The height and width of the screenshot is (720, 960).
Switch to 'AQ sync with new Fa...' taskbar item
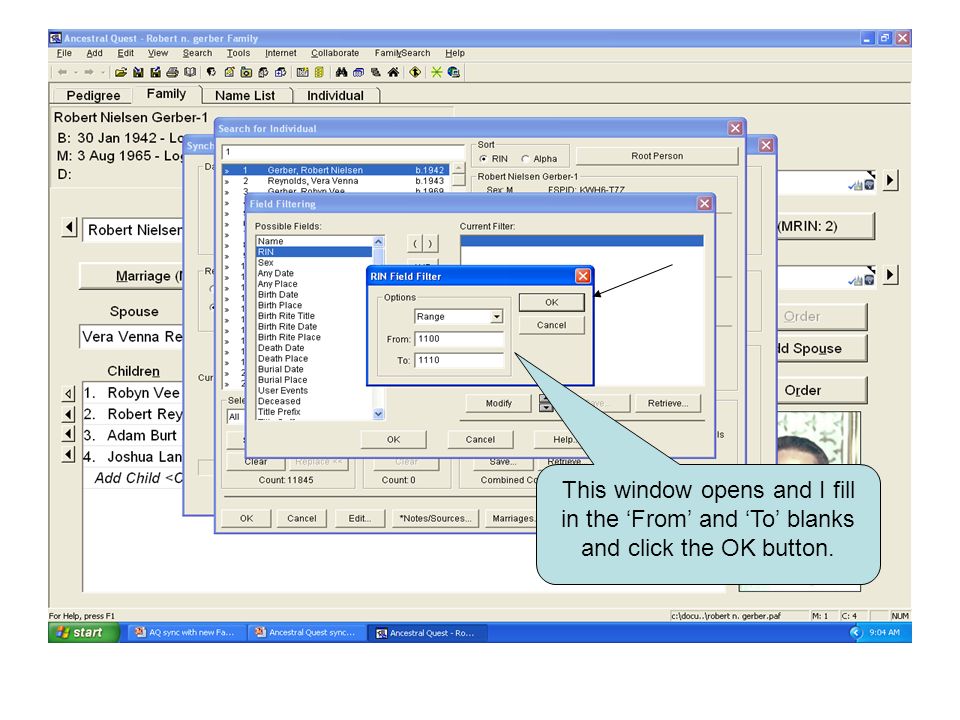185,632
